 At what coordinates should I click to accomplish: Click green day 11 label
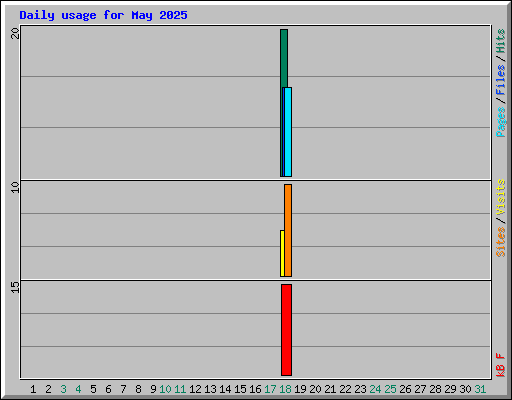click(180, 389)
